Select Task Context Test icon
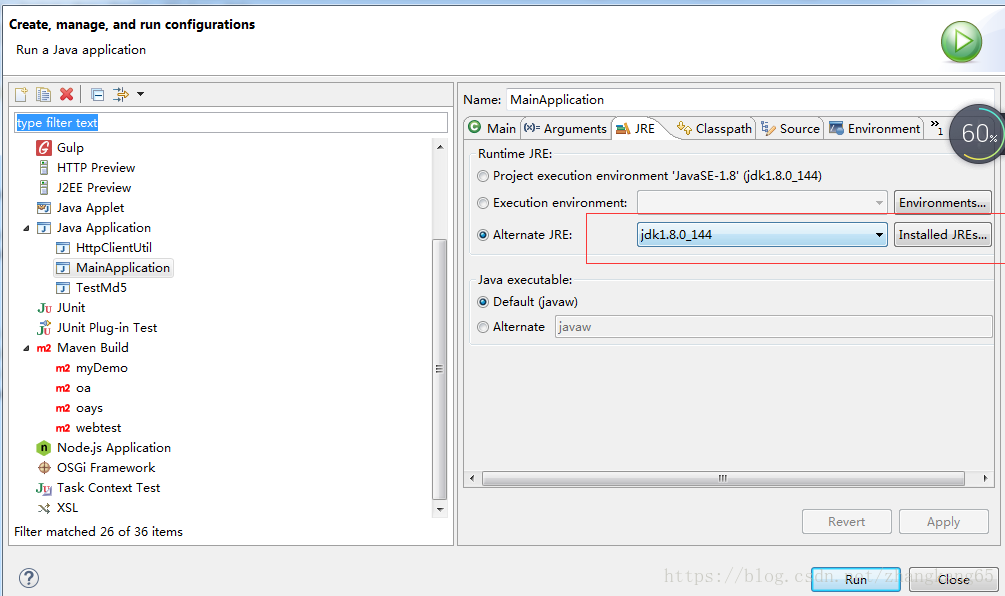This screenshot has width=1005, height=596. pyautogui.click(x=44, y=488)
